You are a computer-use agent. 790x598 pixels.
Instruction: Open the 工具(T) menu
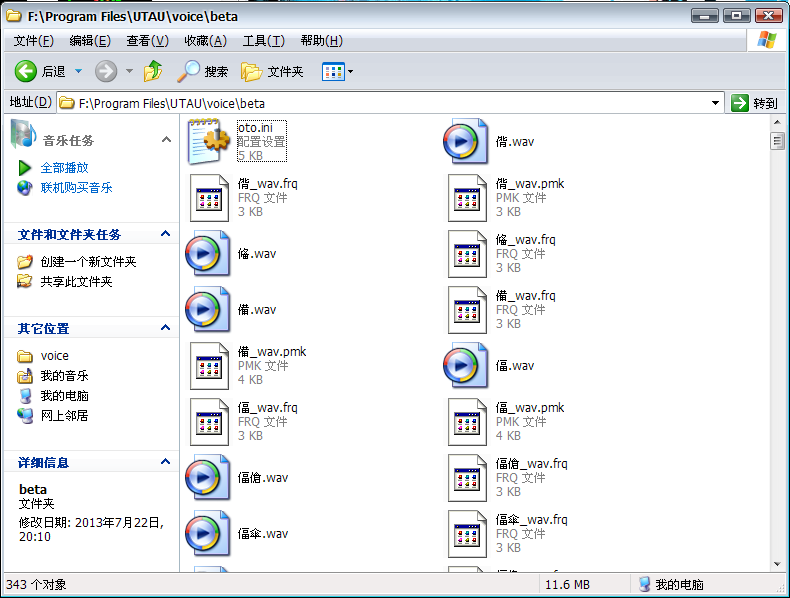pyautogui.click(x=264, y=41)
